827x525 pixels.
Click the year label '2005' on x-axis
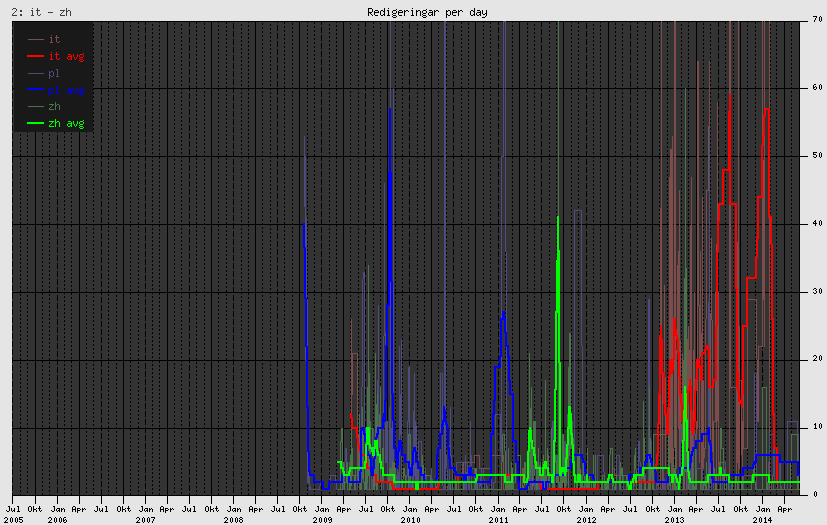(14, 520)
